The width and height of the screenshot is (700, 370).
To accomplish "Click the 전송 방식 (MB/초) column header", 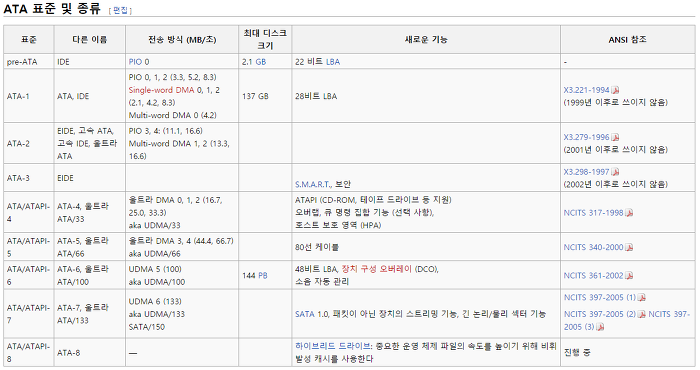I will (182, 40).
